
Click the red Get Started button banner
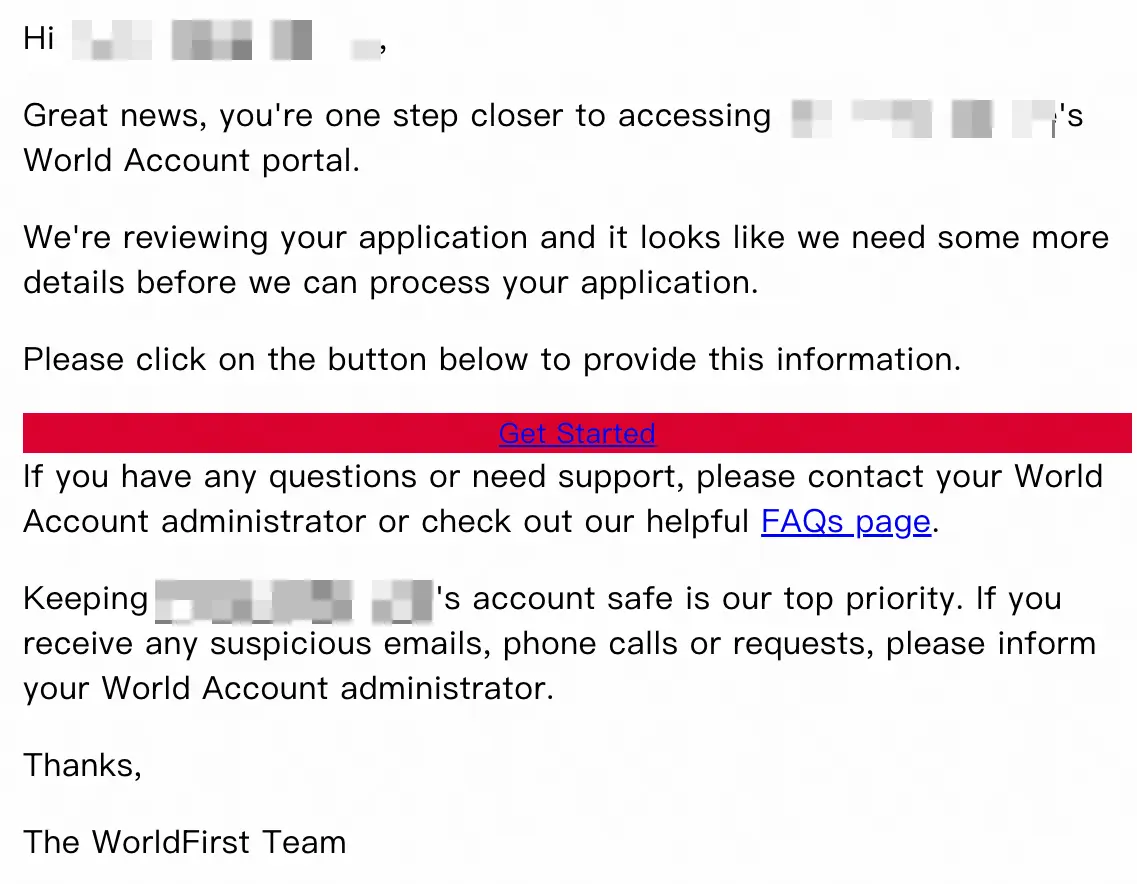click(x=577, y=433)
